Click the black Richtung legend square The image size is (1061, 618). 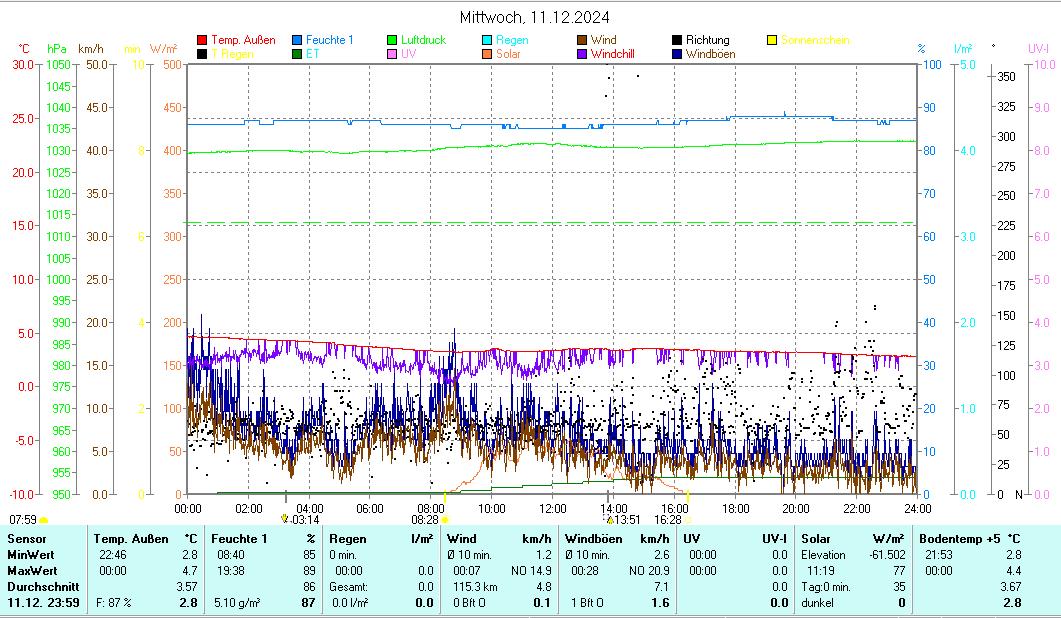click(x=677, y=40)
